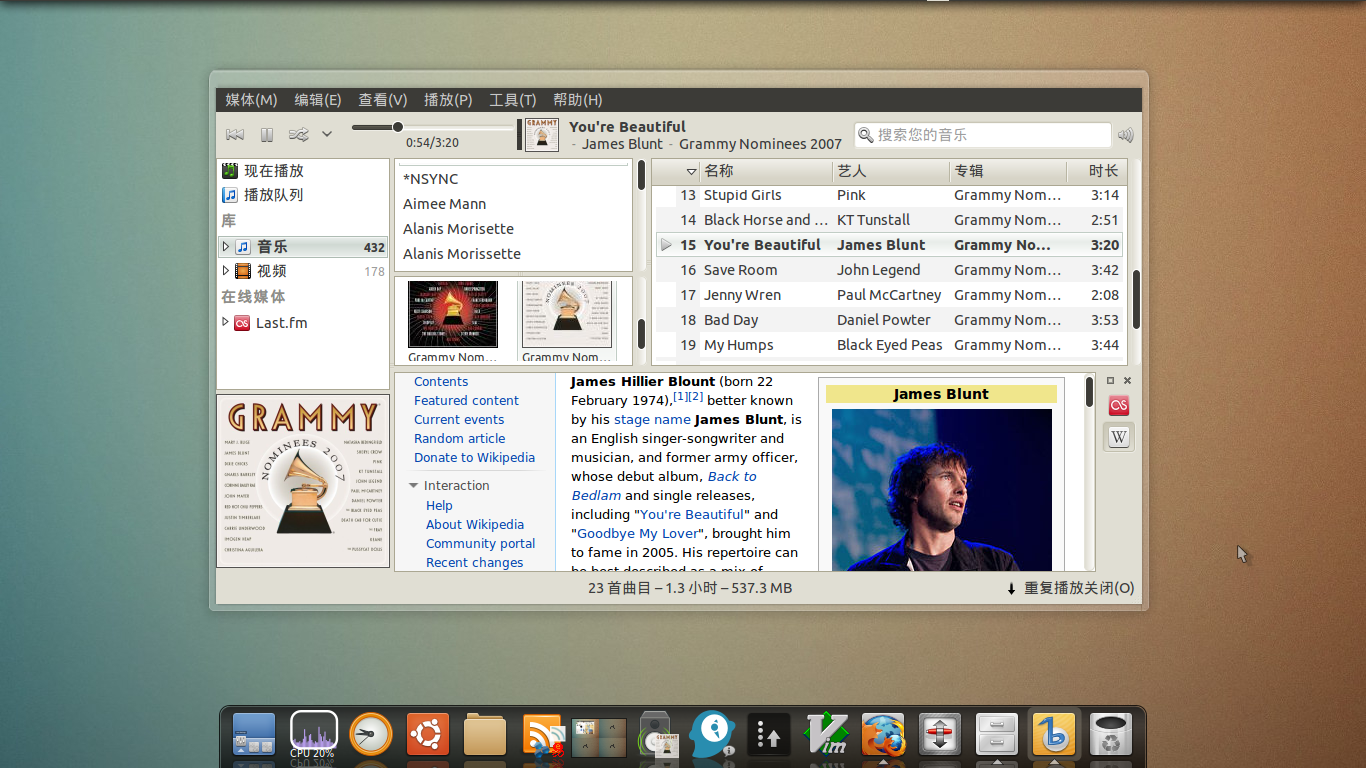The height and width of the screenshot is (768, 1366).
Task: Click the 视频 film icon
Action: pos(243,271)
